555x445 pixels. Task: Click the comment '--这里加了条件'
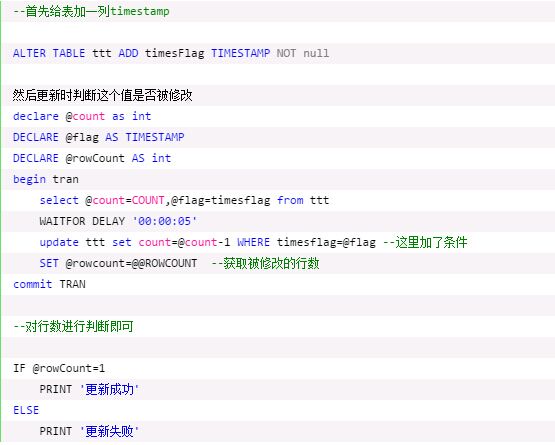point(425,242)
